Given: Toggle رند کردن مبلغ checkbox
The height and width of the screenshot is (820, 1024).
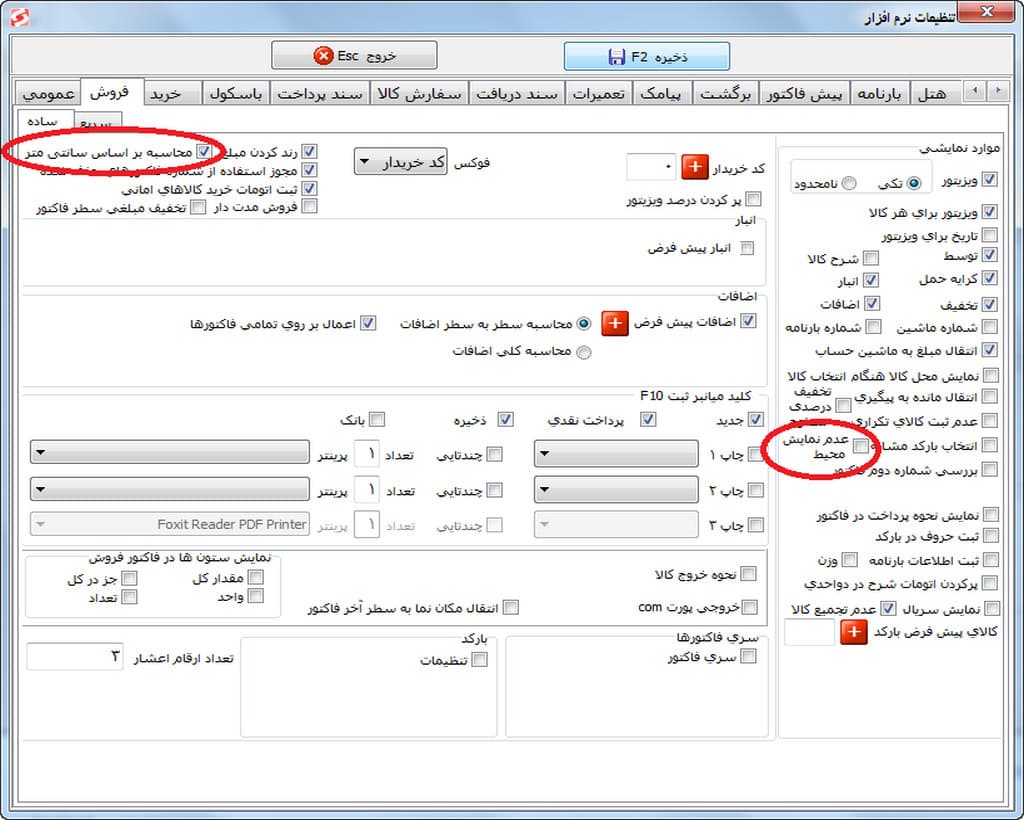Looking at the screenshot, I should (x=310, y=151).
